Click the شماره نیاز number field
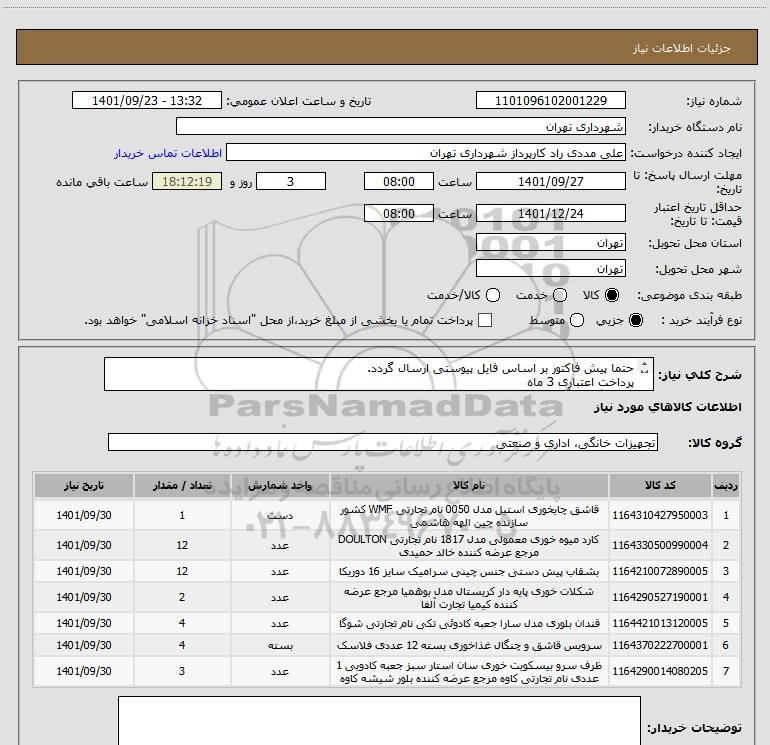 coord(550,100)
